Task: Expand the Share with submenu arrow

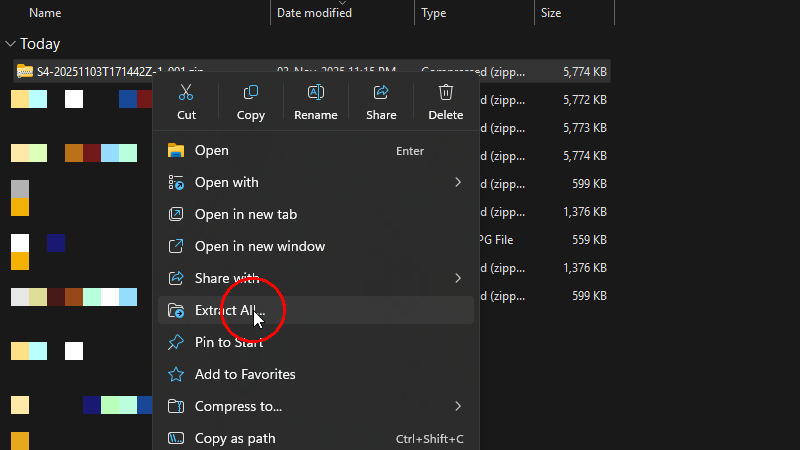Action: coord(458,278)
